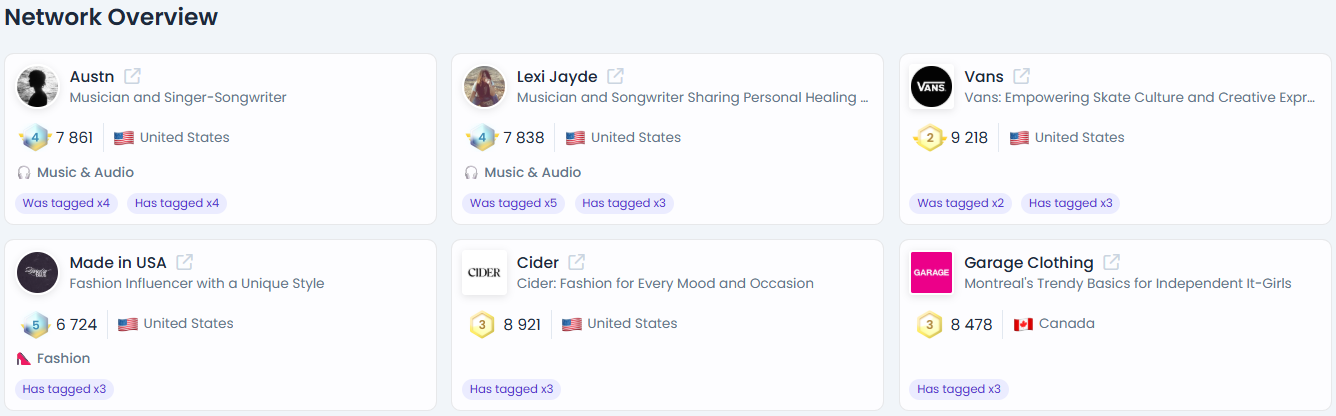Open Made in USA external link icon
This screenshot has height=416, width=1336.
[x=185, y=262]
